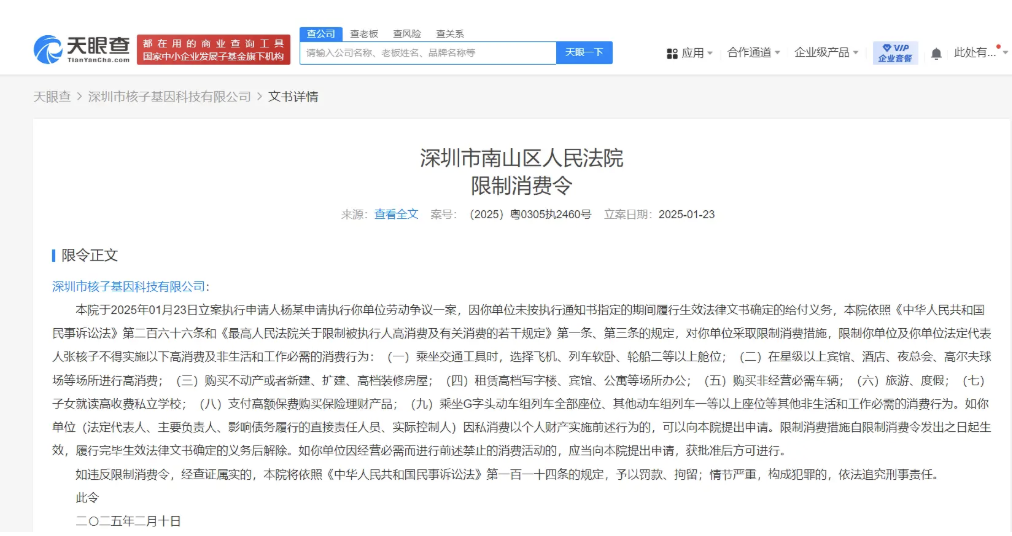Screen dimensions: 1012x536
Task: Switch to the 查老板 tab
Action: pos(364,34)
